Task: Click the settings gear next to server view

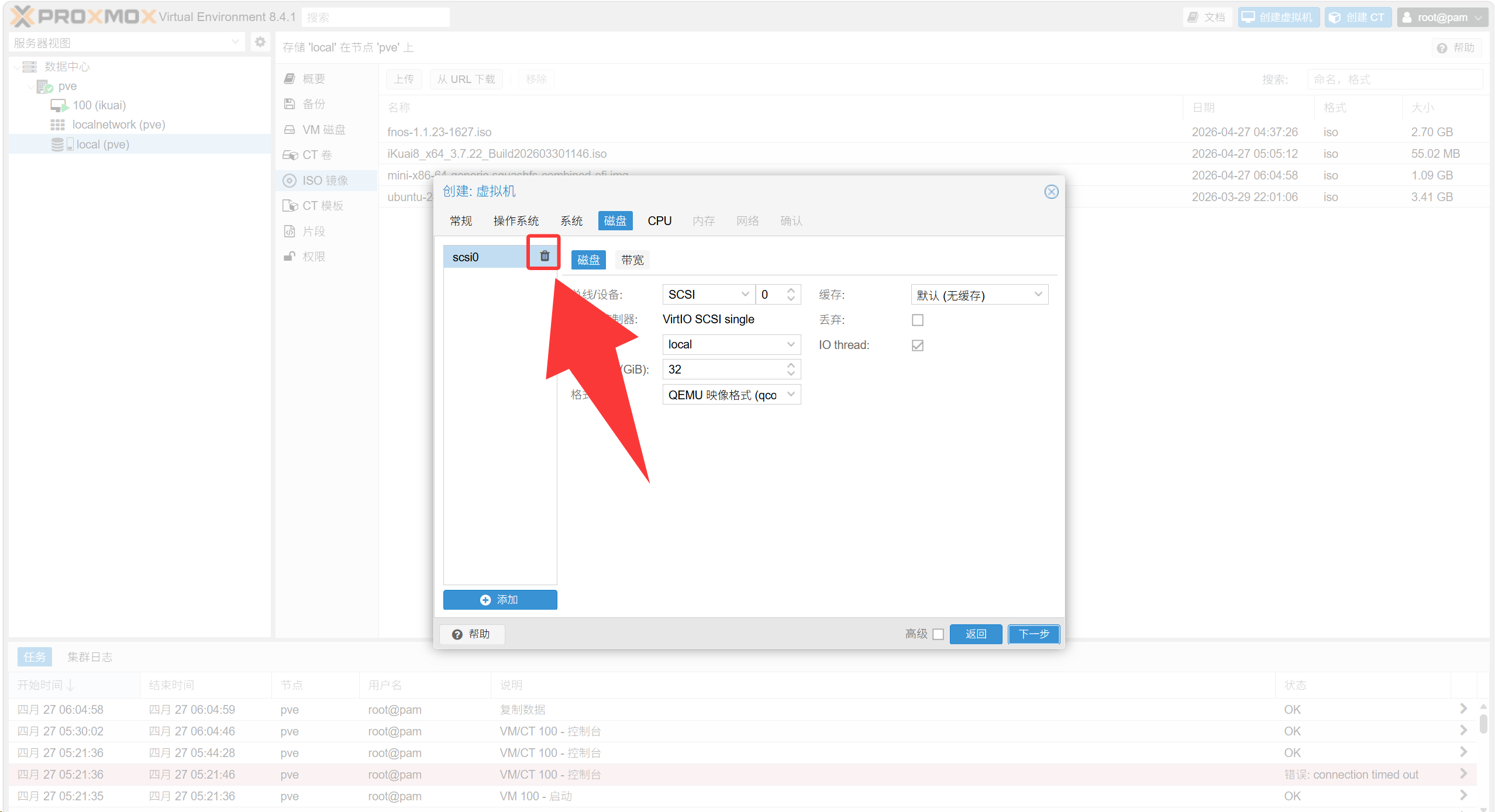Action: click(x=260, y=42)
